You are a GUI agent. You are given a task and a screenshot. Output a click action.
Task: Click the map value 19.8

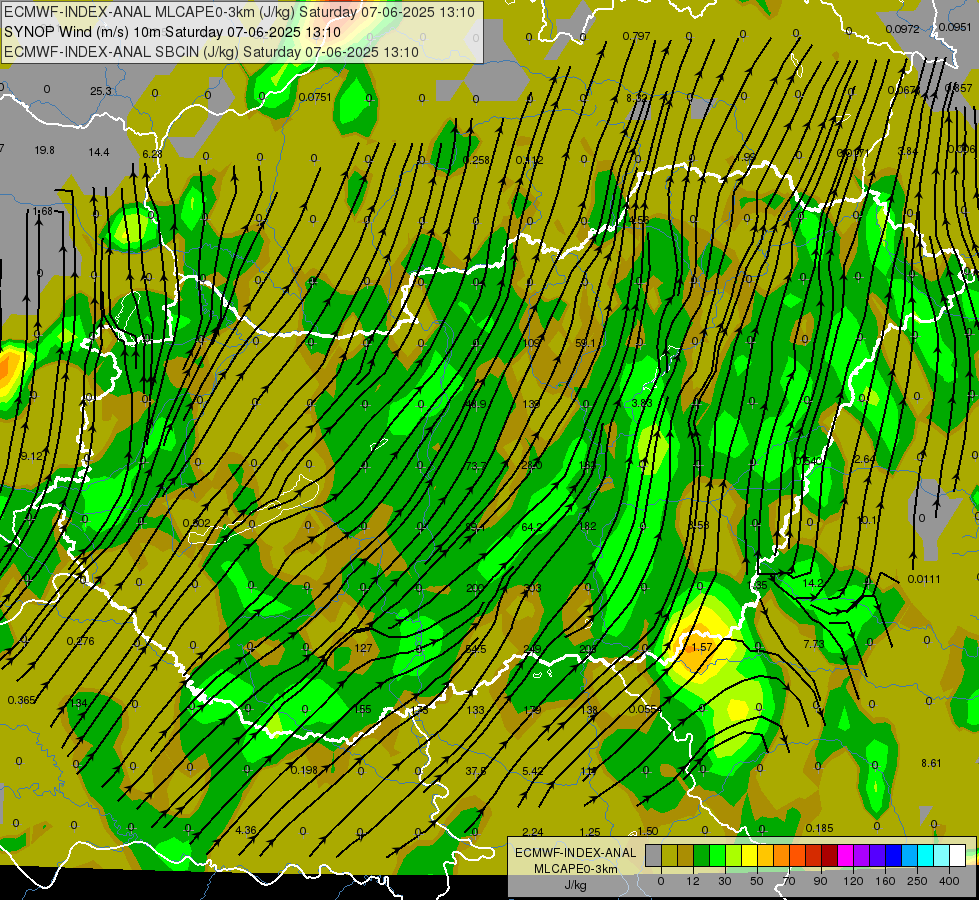tap(44, 150)
